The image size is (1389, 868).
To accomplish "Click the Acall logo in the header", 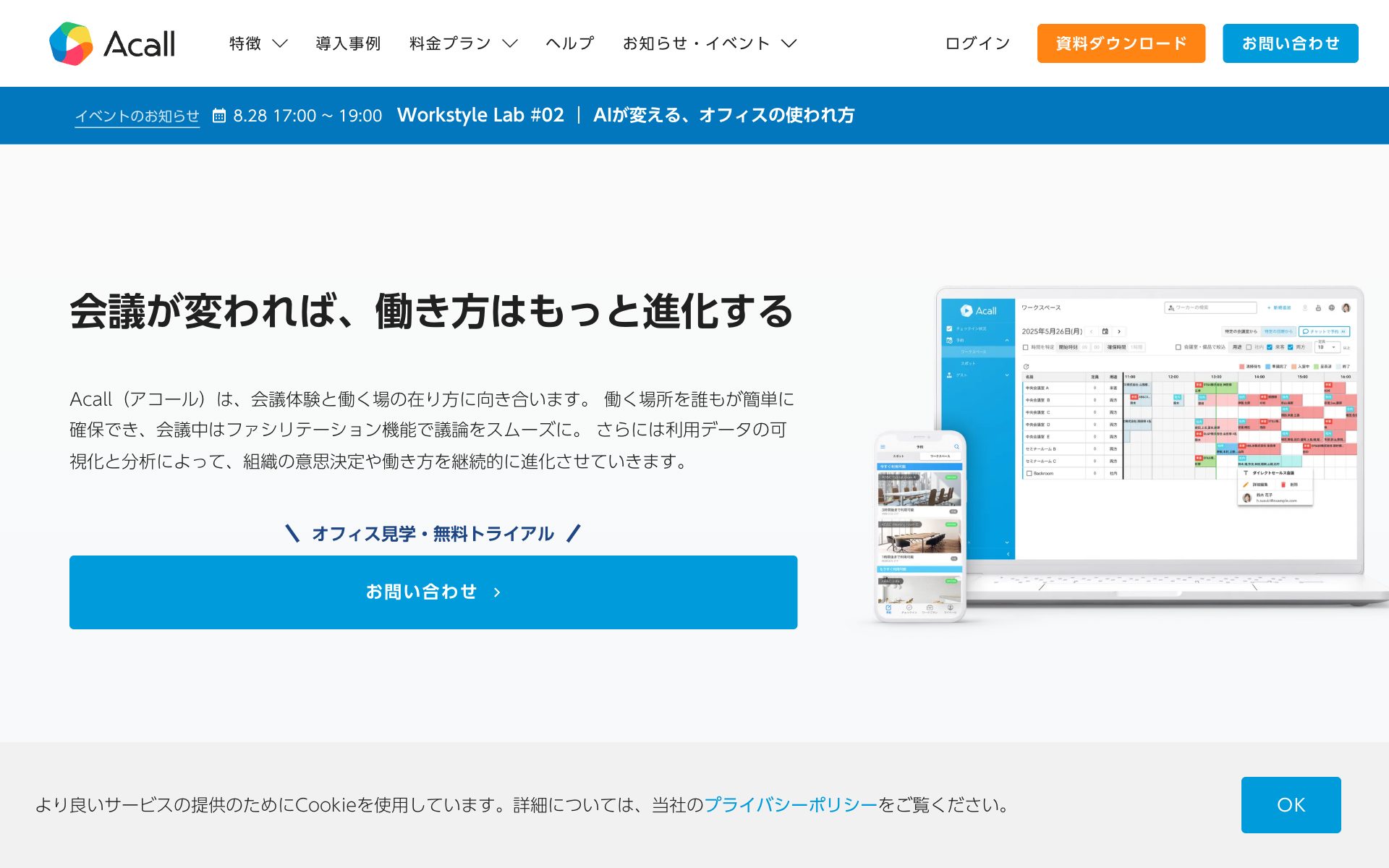I will click(112, 43).
